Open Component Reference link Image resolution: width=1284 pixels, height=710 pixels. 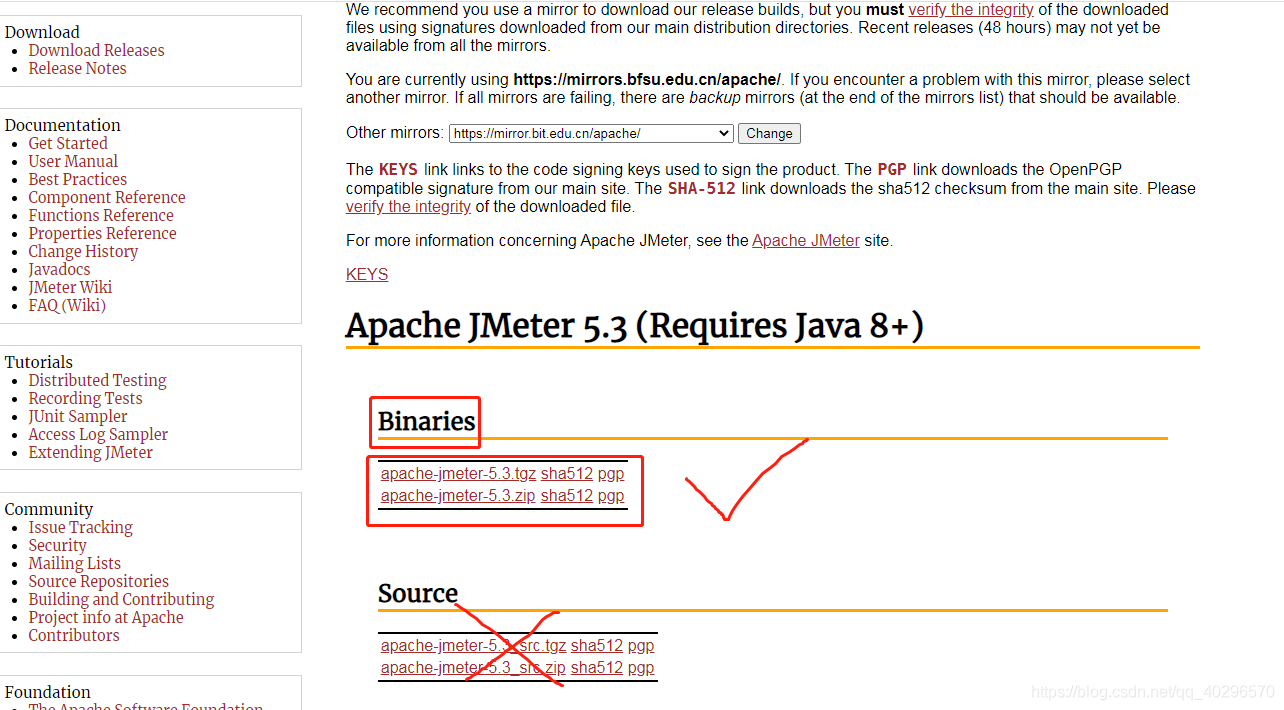107,197
